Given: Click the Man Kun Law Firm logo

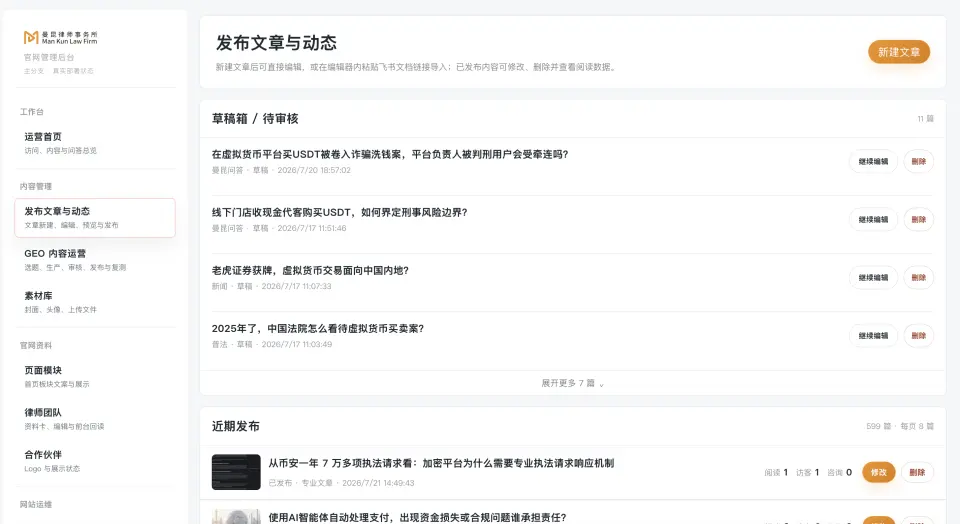Looking at the screenshot, I should coord(60,38).
